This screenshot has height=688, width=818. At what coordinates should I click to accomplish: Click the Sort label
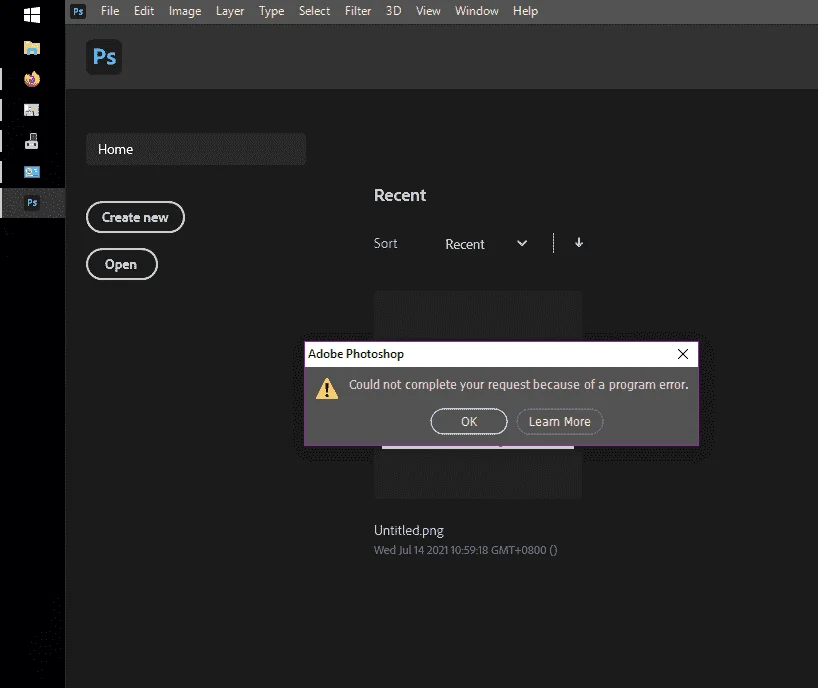[x=386, y=244]
